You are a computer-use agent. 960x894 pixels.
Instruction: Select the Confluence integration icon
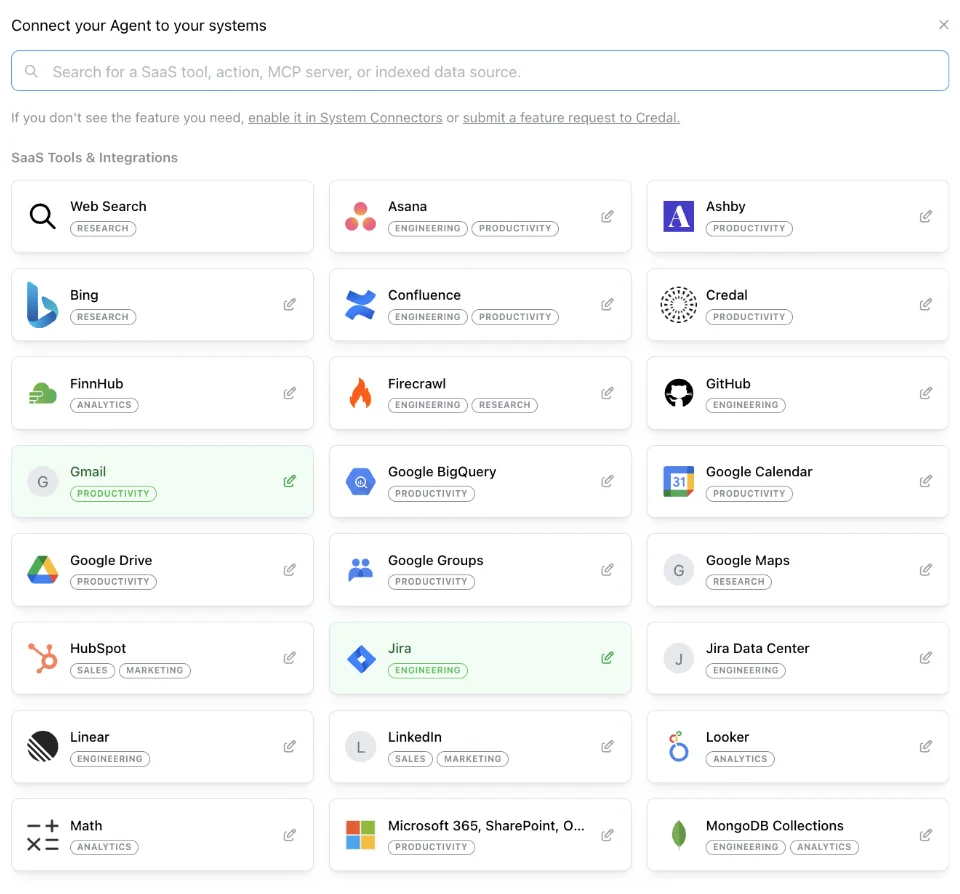[358, 304]
